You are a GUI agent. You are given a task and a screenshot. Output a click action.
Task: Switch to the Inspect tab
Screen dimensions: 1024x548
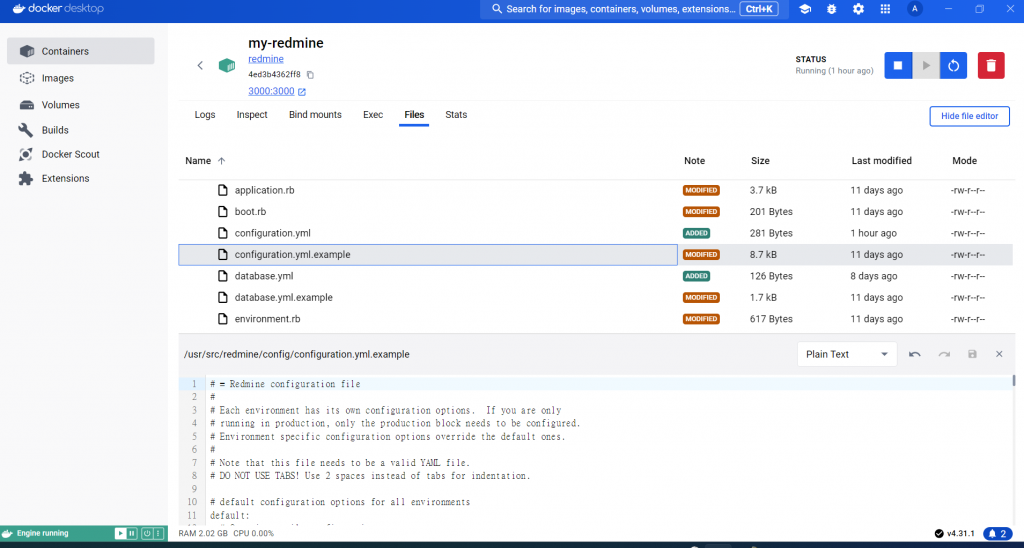click(252, 114)
